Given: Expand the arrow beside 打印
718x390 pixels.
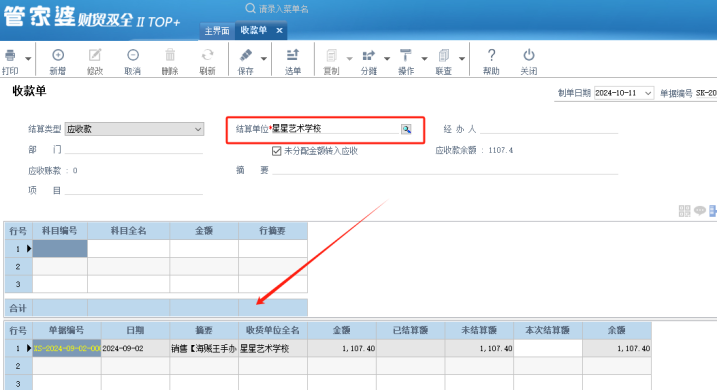Looking at the screenshot, I should click(x=28, y=59).
